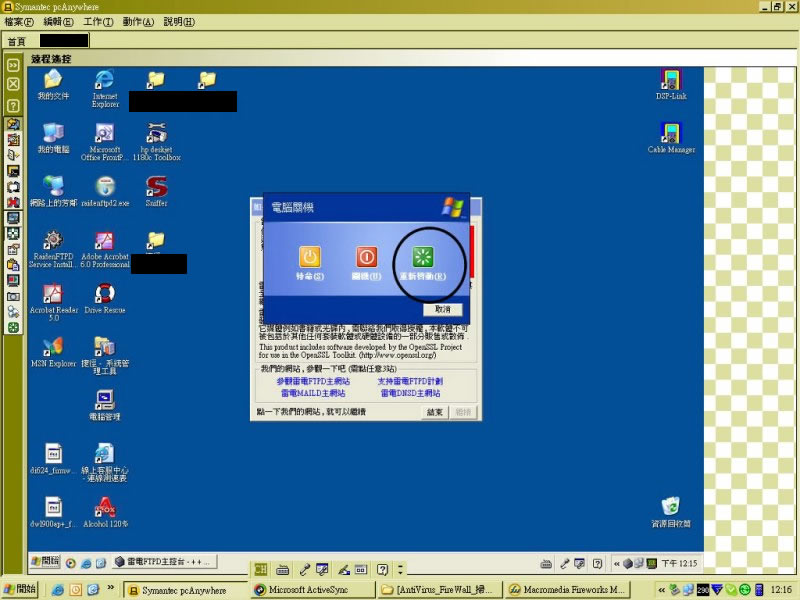
Task: Select Microsoft Office FrontPage desktop icon
Action: pos(105,142)
